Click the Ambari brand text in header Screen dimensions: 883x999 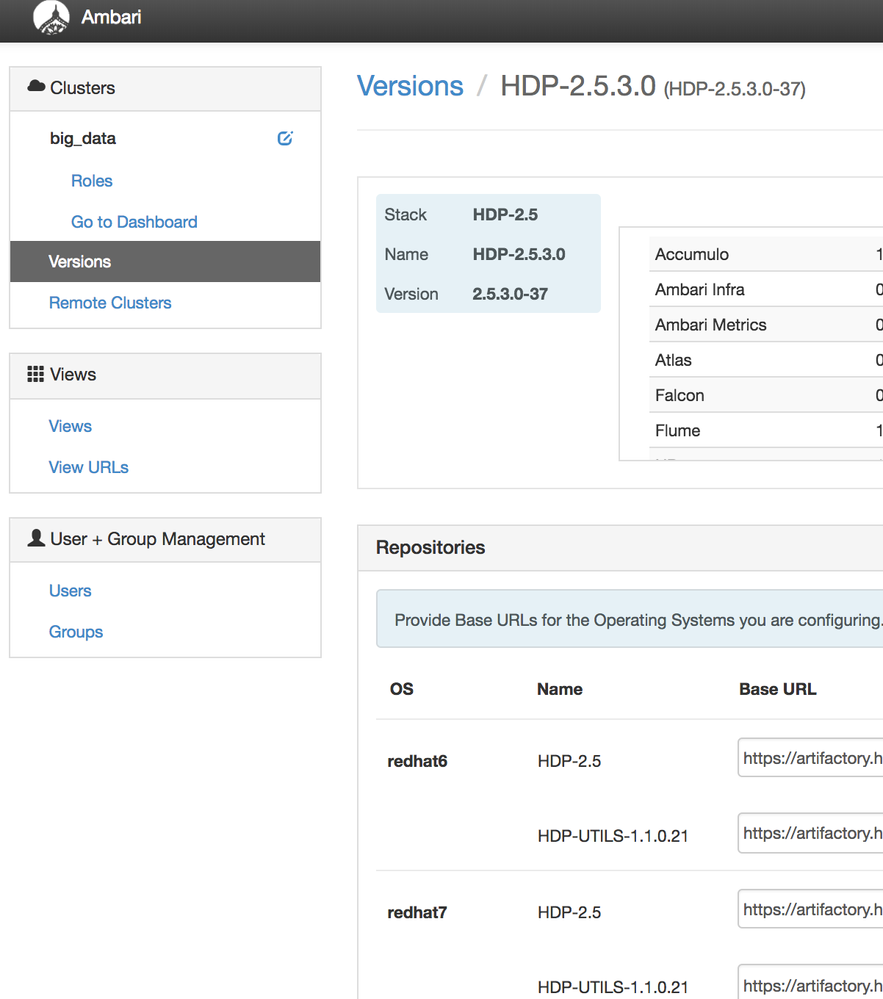click(111, 17)
